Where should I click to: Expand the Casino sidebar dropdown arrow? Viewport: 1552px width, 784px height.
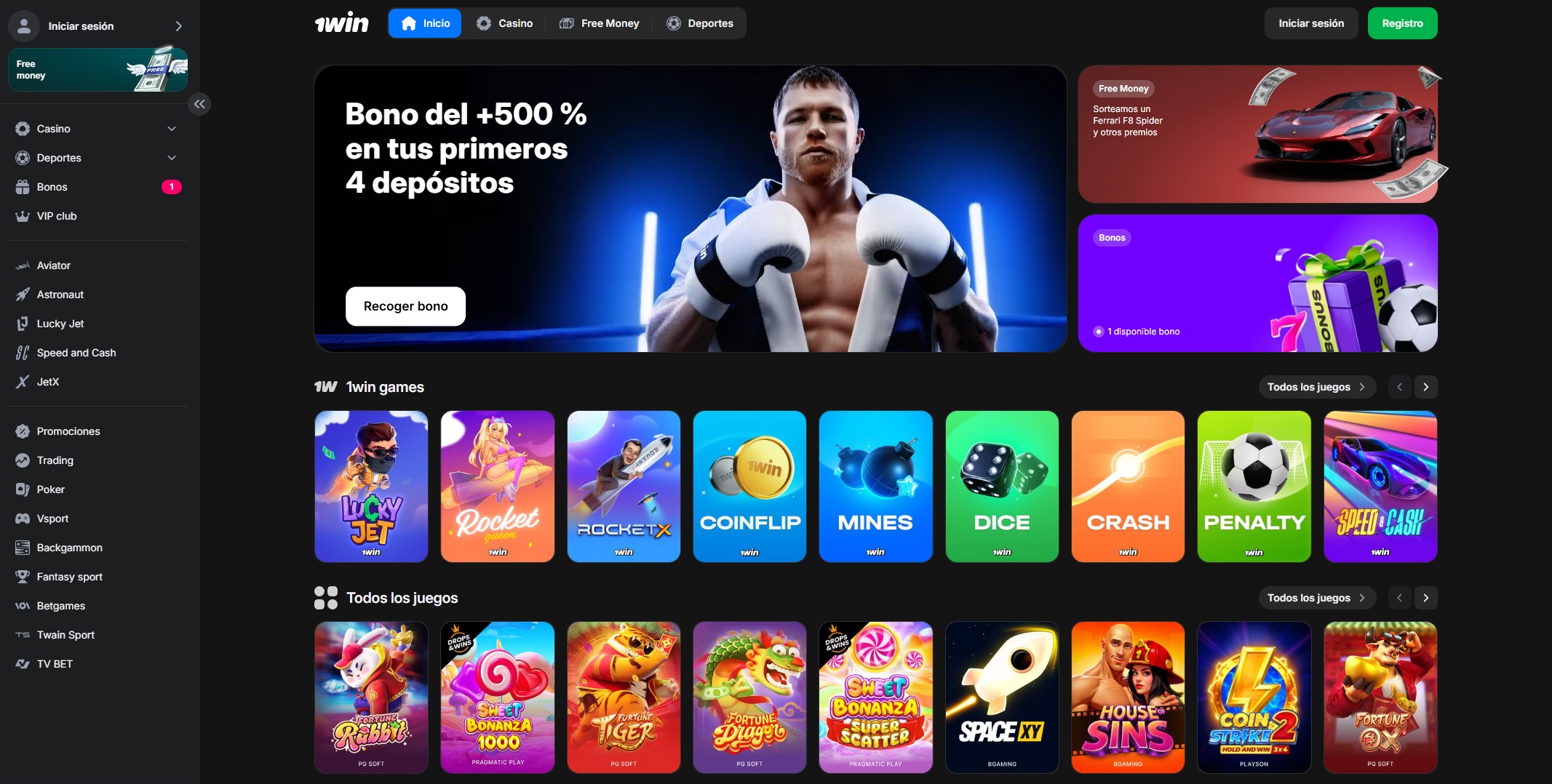172,129
